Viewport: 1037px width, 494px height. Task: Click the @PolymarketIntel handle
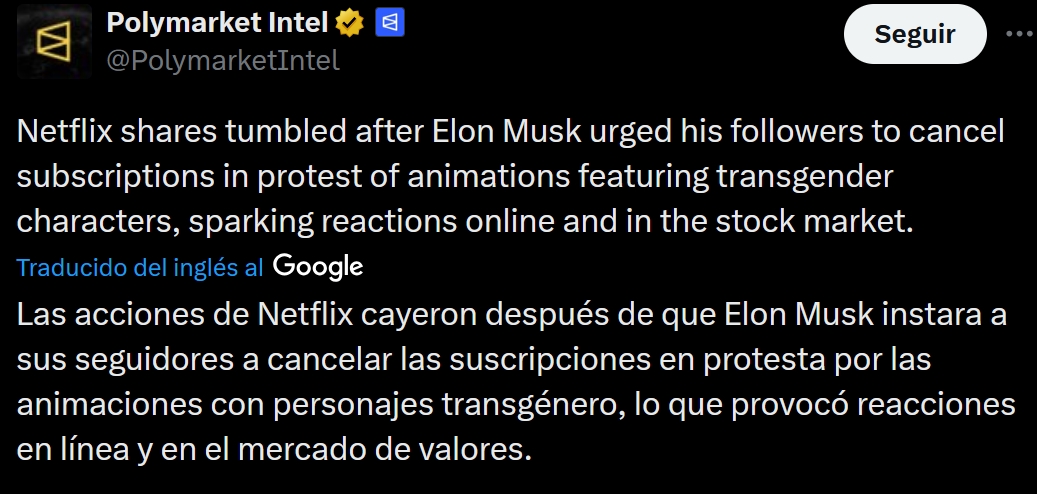pyautogui.click(x=223, y=60)
